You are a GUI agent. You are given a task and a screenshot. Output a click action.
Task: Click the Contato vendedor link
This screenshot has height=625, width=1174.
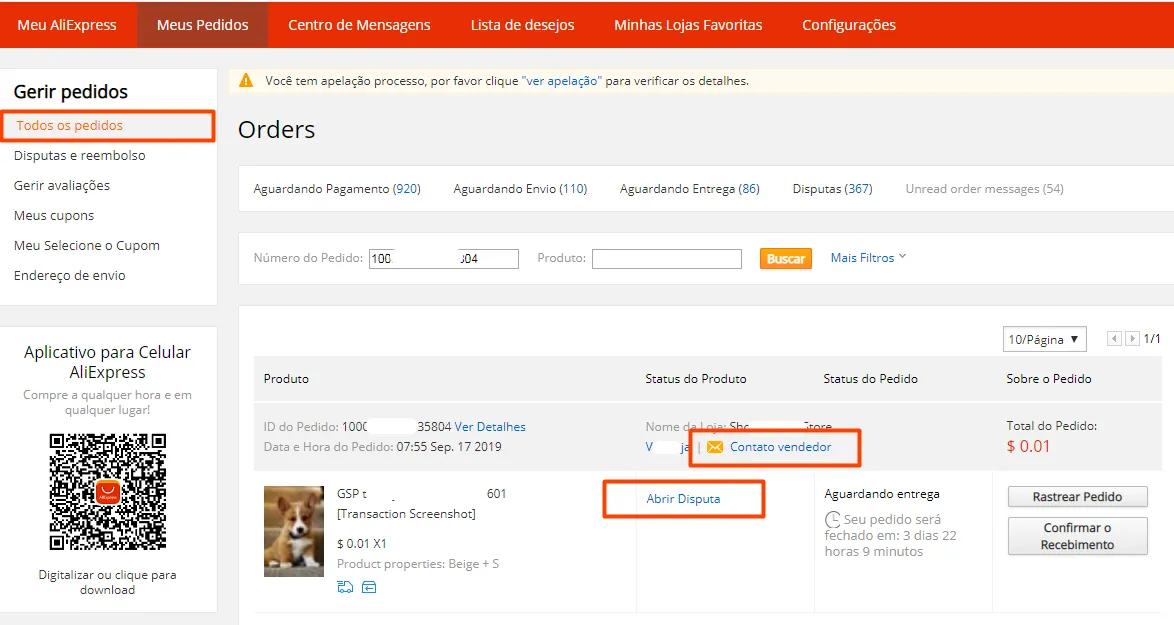[780, 447]
